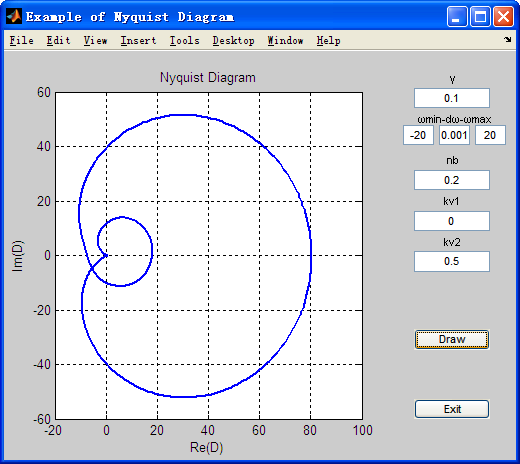Open the Tools menu

184,40
